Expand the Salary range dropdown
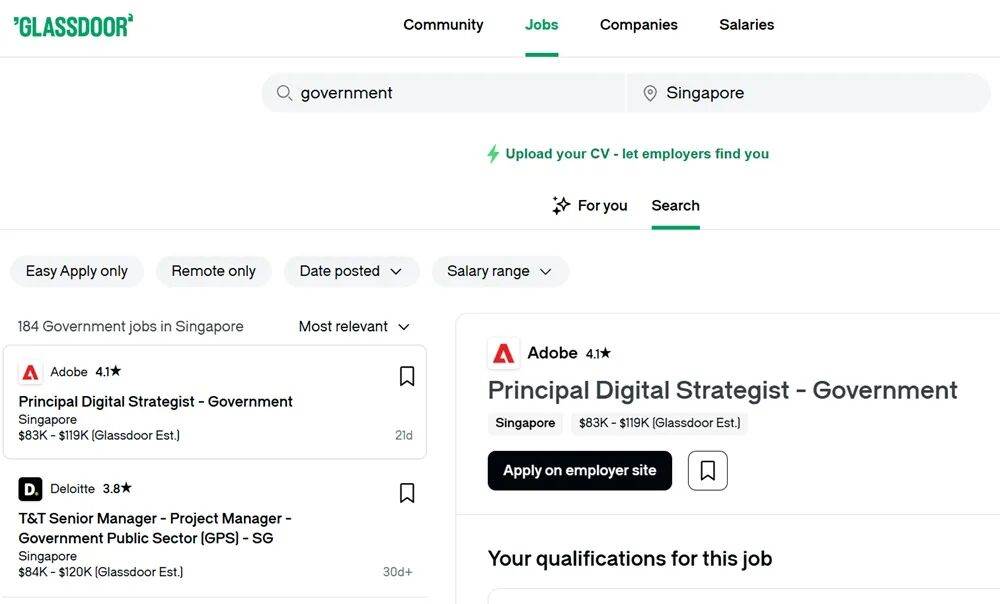 pyautogui.click(x=500, y=271)
